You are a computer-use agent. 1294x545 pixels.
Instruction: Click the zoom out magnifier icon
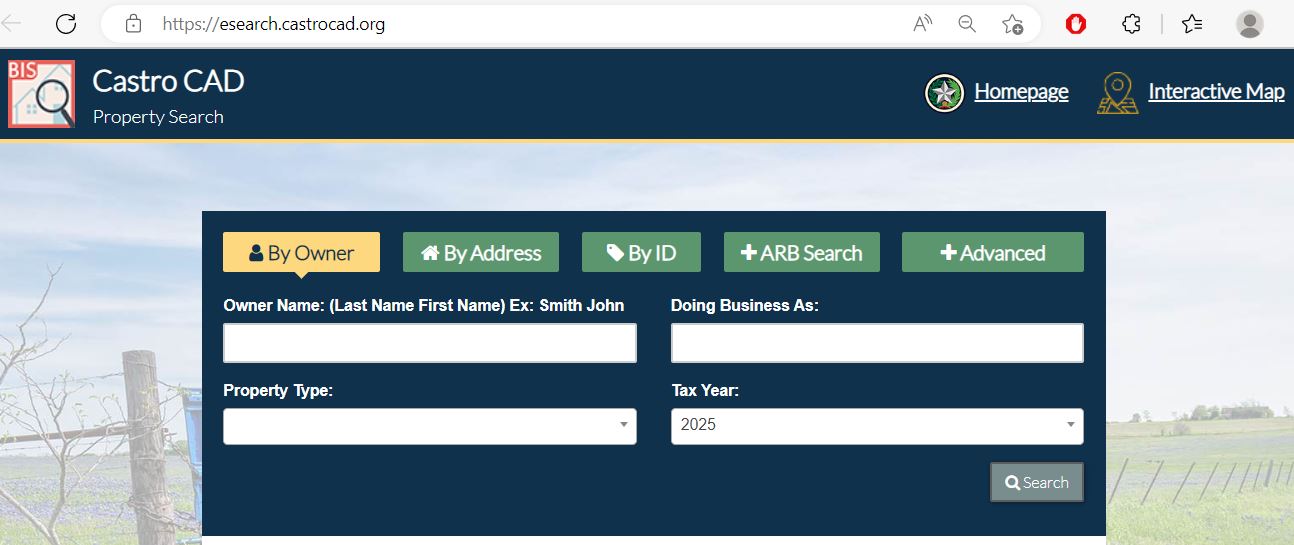coord(967,24)
